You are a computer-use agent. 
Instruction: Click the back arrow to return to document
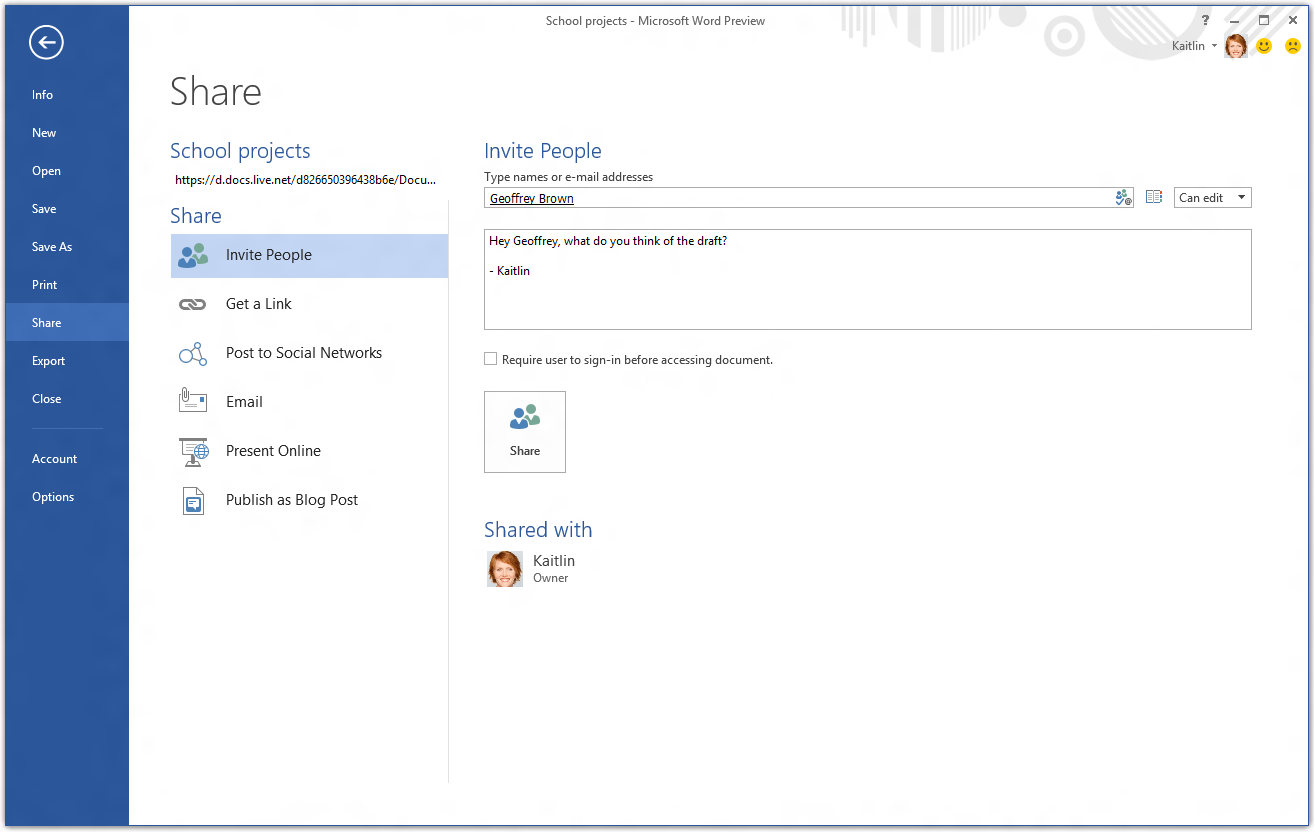(46, 42)
